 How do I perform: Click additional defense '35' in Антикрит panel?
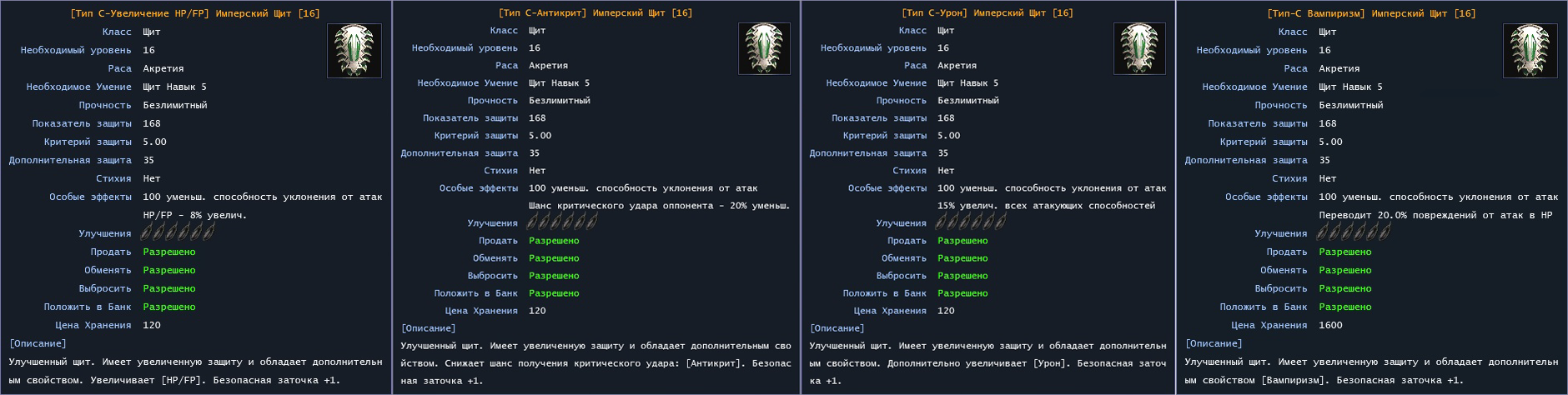535,152
